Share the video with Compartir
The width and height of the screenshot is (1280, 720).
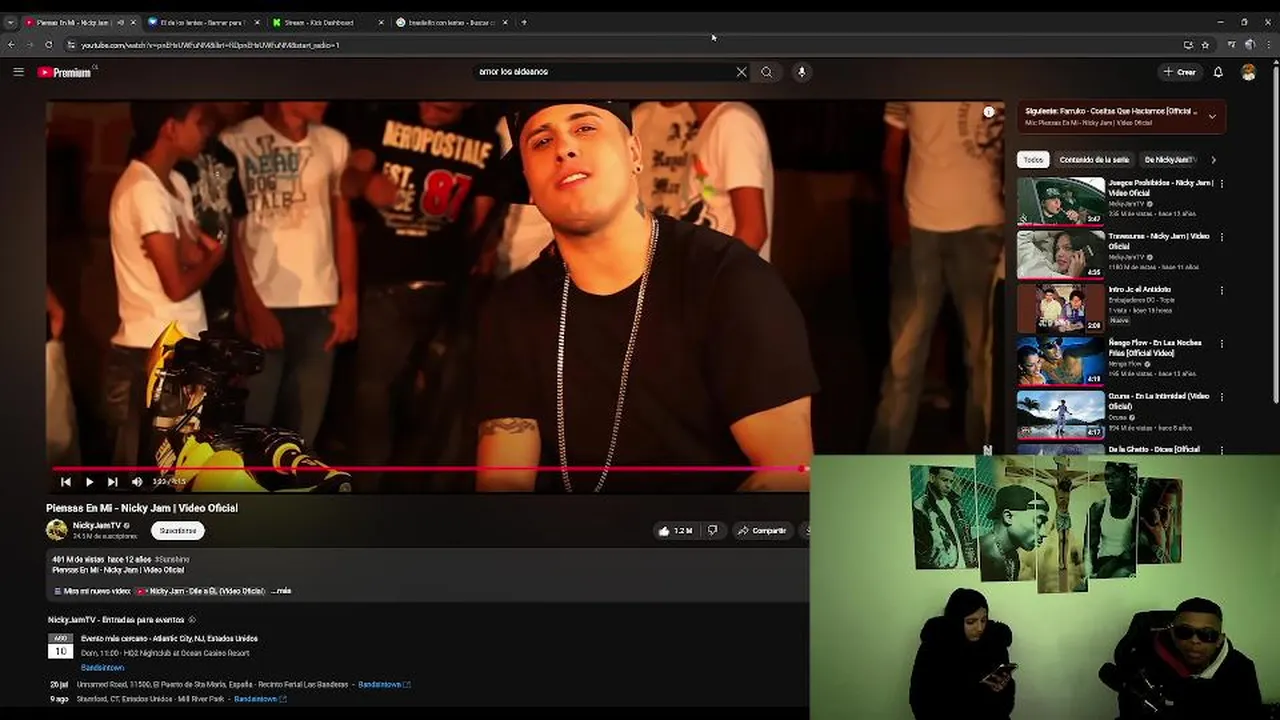tap(762, 531)
